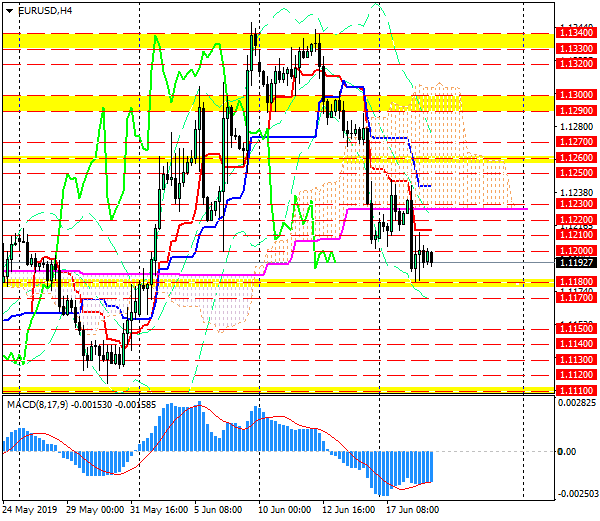Click the 5 Jun 08:00 time label
The image size is (600, 521).
[223, 509]
